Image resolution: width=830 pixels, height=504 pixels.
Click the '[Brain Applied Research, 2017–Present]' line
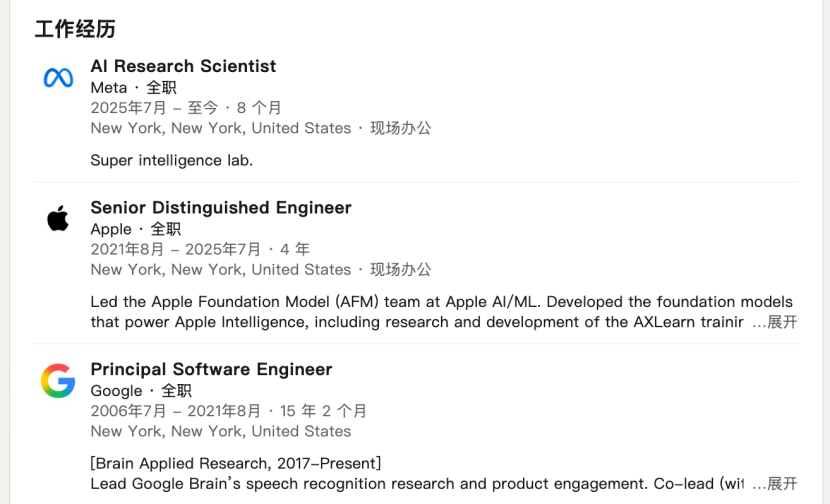[x=235, y=463]
